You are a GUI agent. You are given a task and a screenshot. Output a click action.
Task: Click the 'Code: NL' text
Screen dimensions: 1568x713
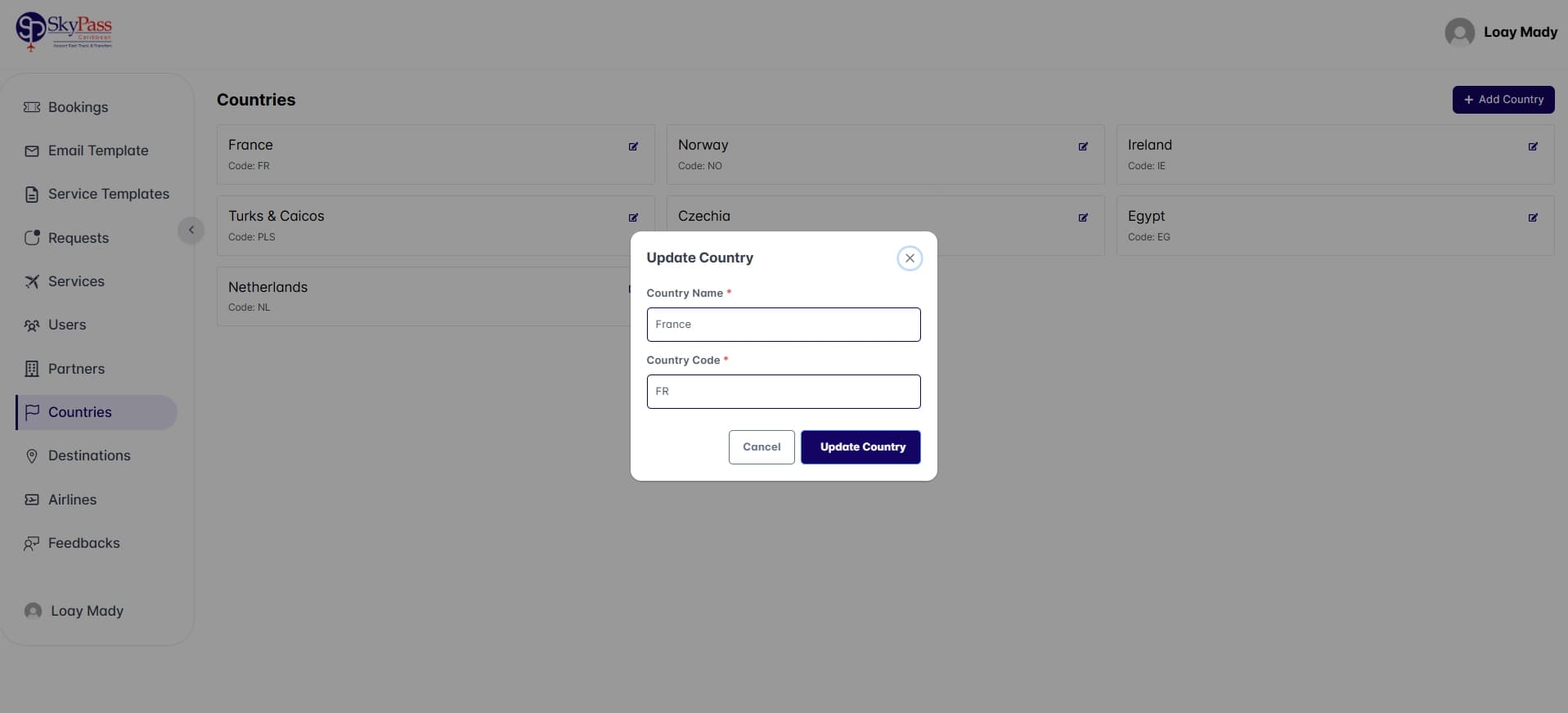tap(249, 307)
